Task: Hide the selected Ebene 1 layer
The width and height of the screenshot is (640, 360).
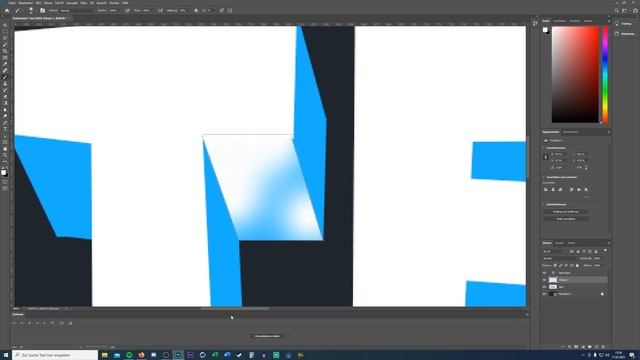Action: [544, 280]
